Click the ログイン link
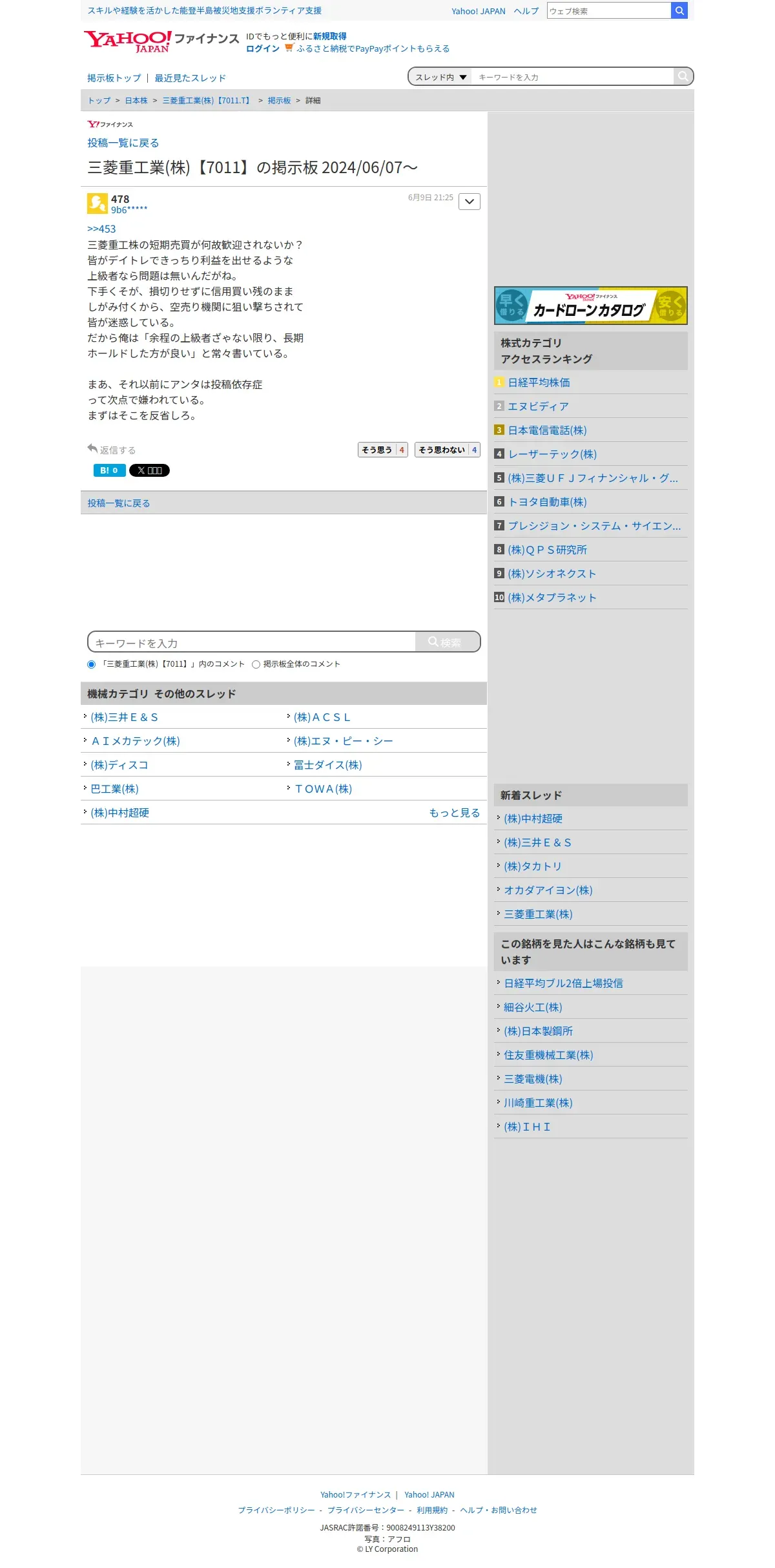The height and width of the screenshot is (1568, 775). point(263,48)
